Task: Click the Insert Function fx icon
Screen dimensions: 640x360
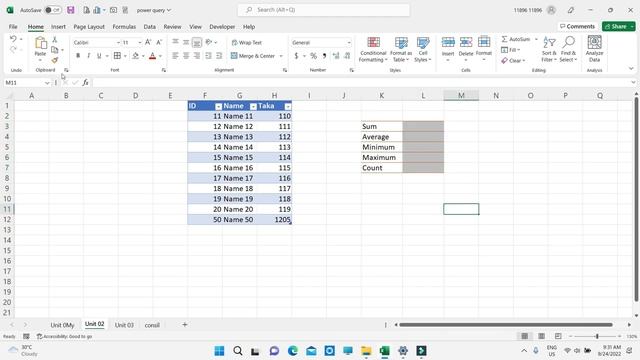Action: click(x=85, y=83)
